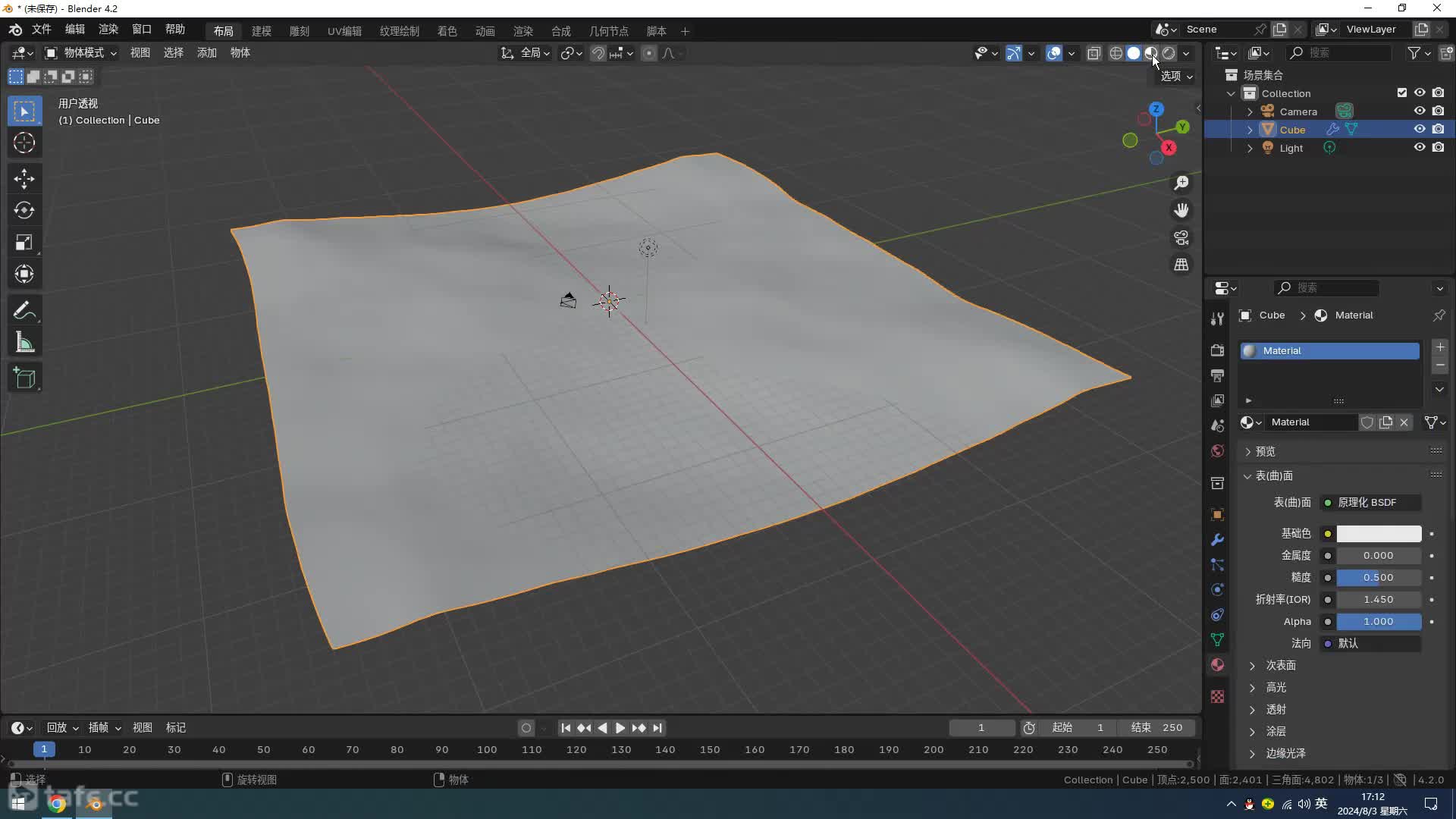Image resolution: width=1456 pixels, height=819 pixels.
Task: Switch to rendered viewport shading
Action: pyautogui.click(x=1169, y=53)
